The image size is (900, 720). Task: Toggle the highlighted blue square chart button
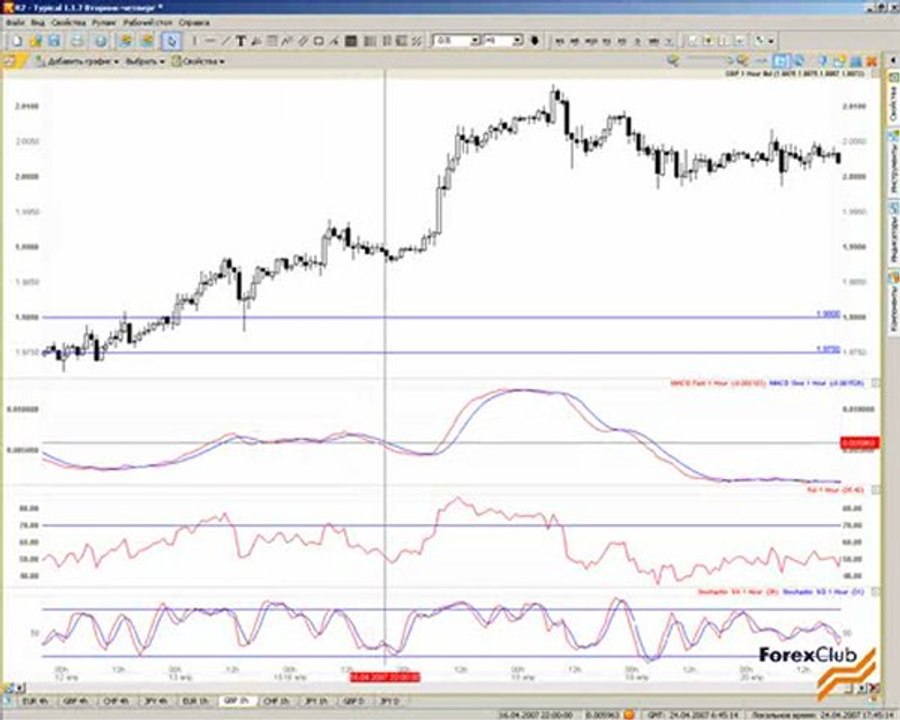779,60
